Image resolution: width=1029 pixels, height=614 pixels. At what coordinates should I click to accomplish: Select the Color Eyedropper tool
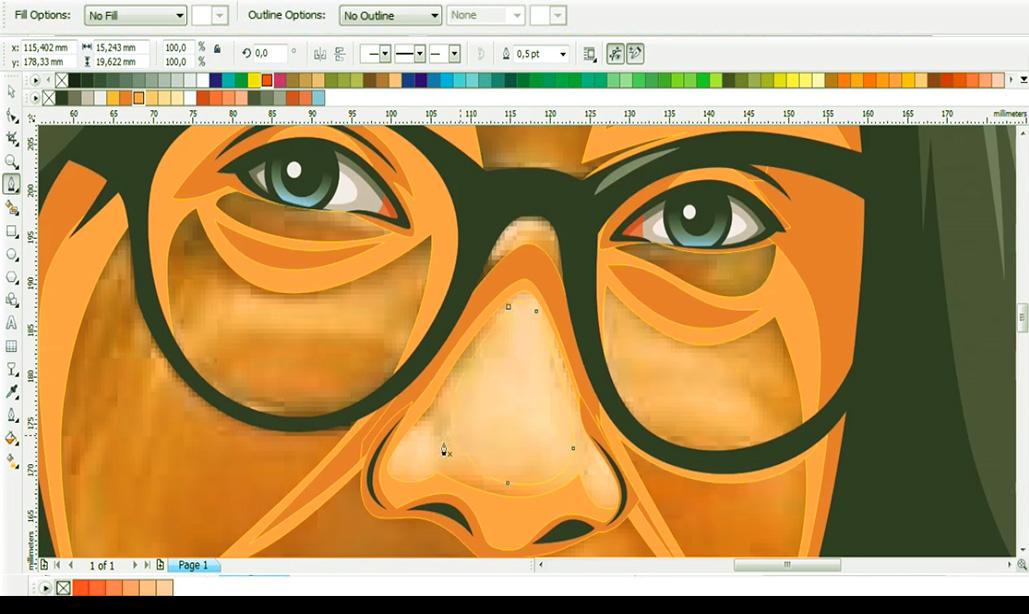pyautogui.click(x=12, y=392)
